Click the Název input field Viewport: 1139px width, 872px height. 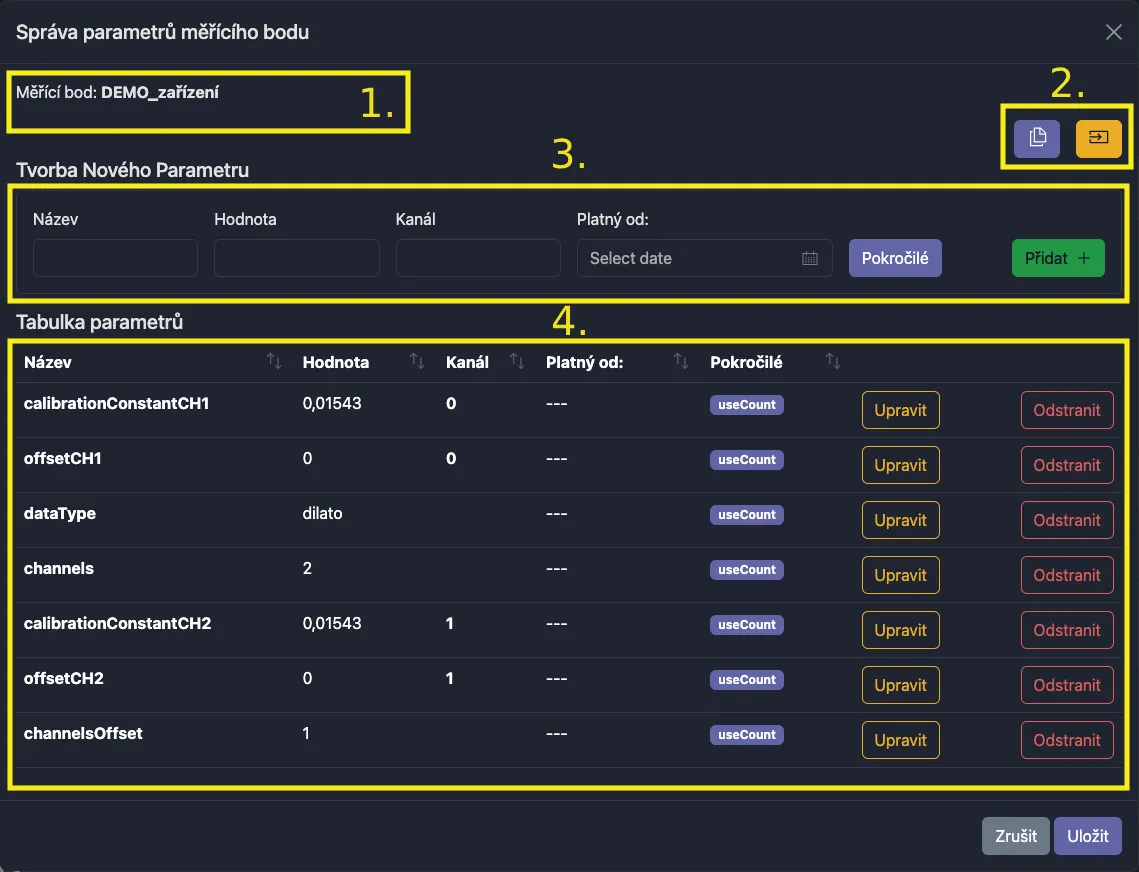[x=115, y=258]
